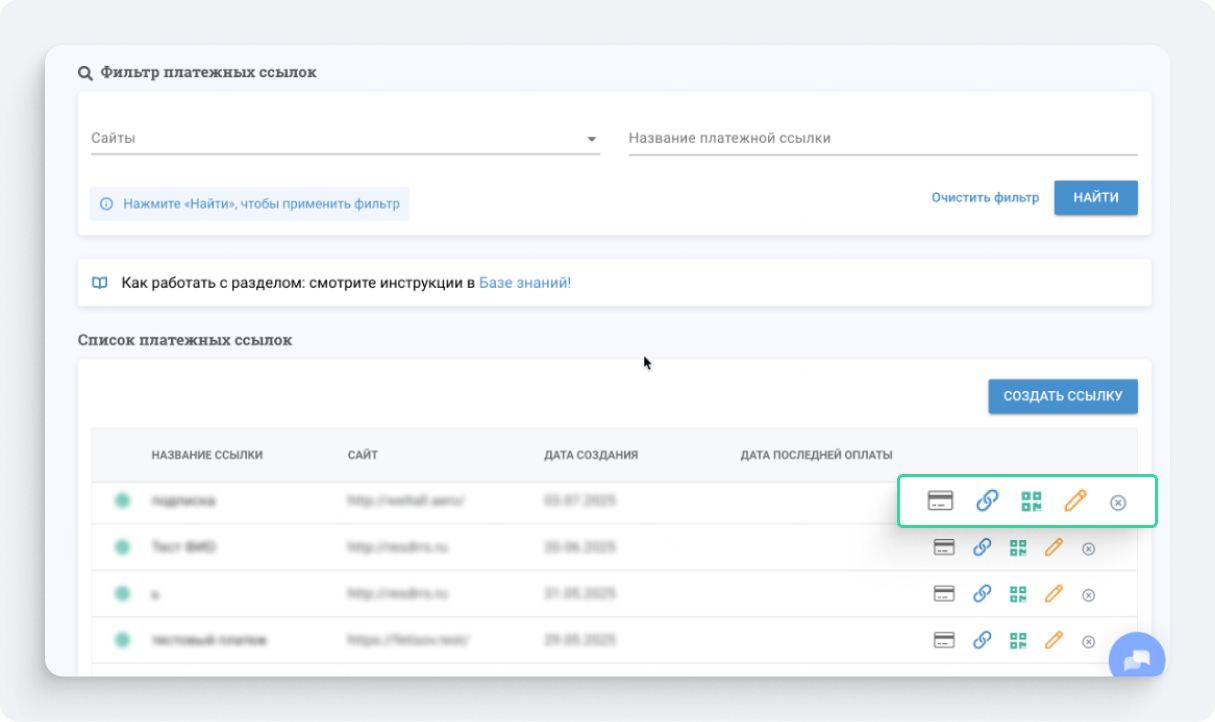Open the support chat widget
The width and height of the screenshot is (1215, 722).
pos(1137,660)
